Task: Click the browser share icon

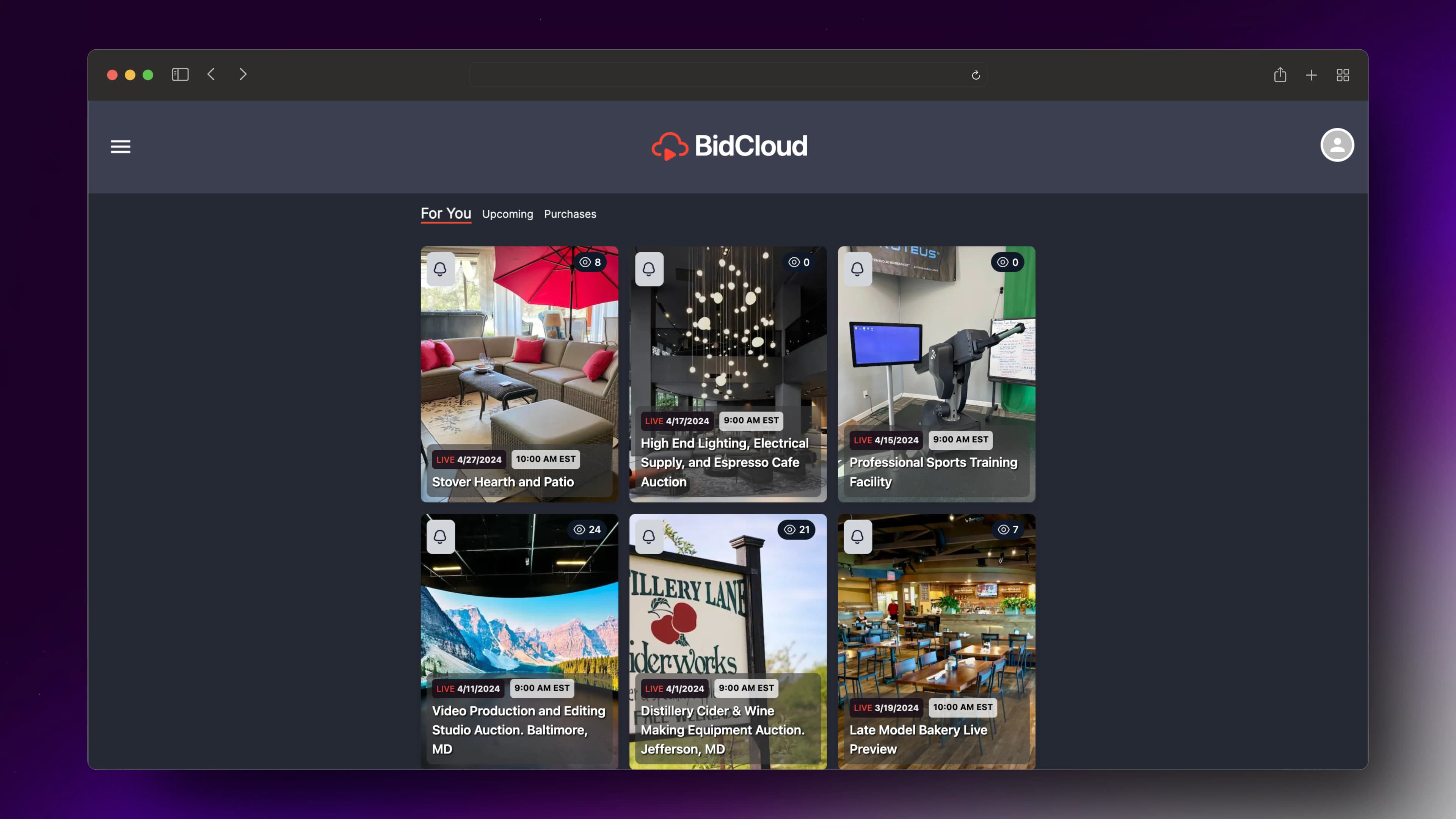Action: [x=1280, y=75]
